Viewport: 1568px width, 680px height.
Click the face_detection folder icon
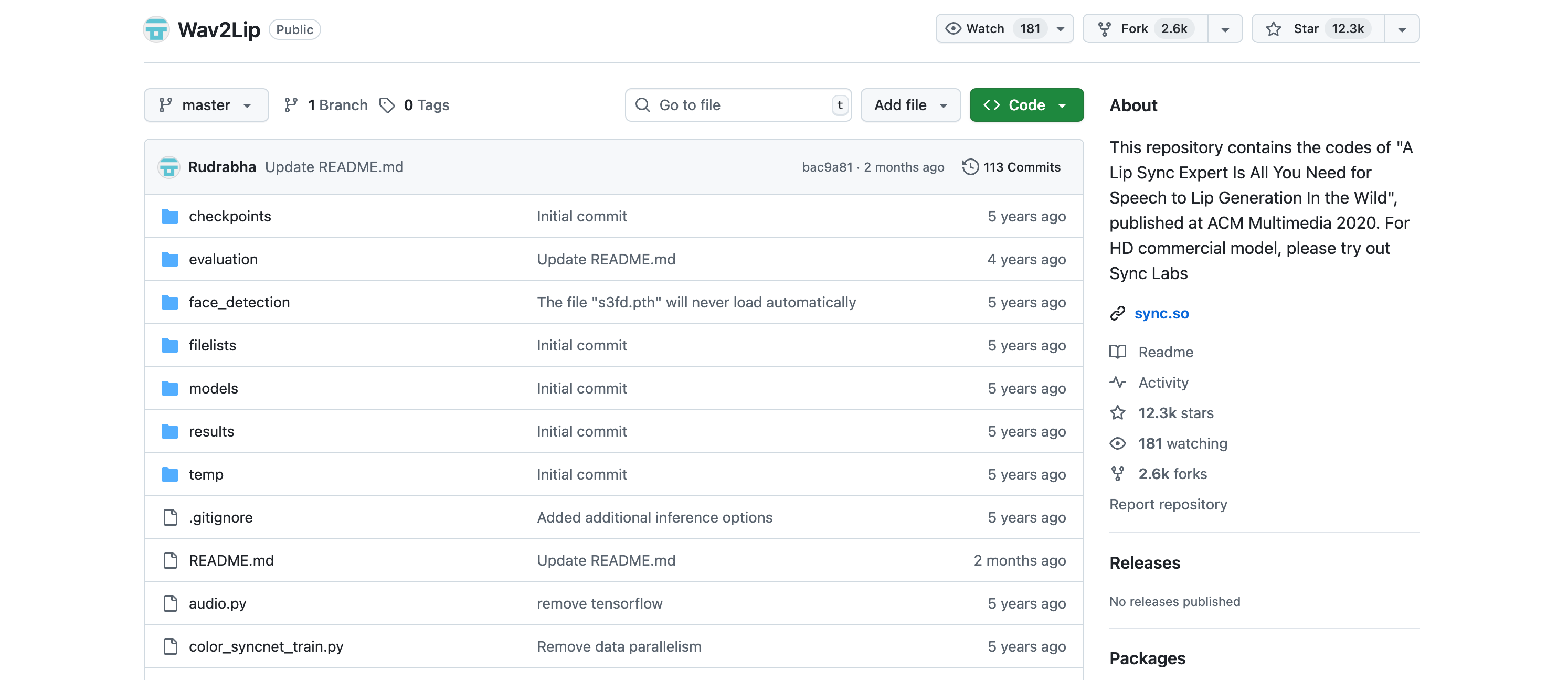click(x=170, y=302)
